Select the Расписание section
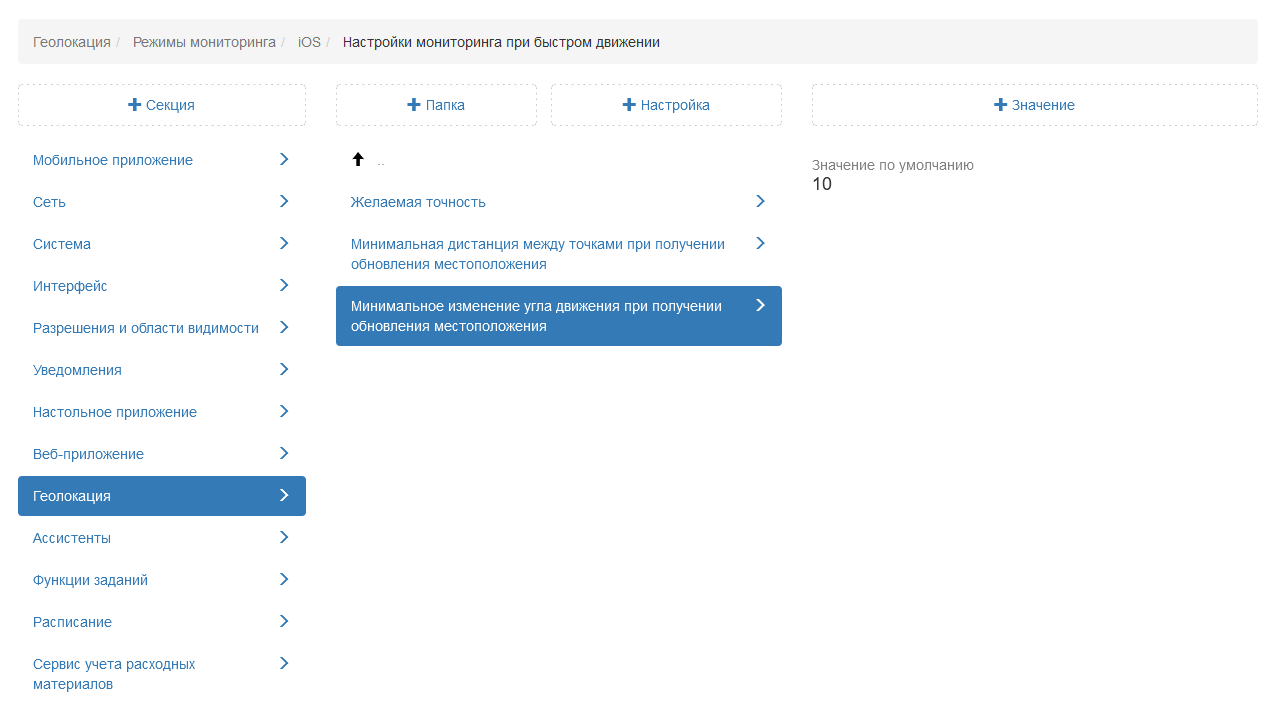 click(x=72, y=622)
